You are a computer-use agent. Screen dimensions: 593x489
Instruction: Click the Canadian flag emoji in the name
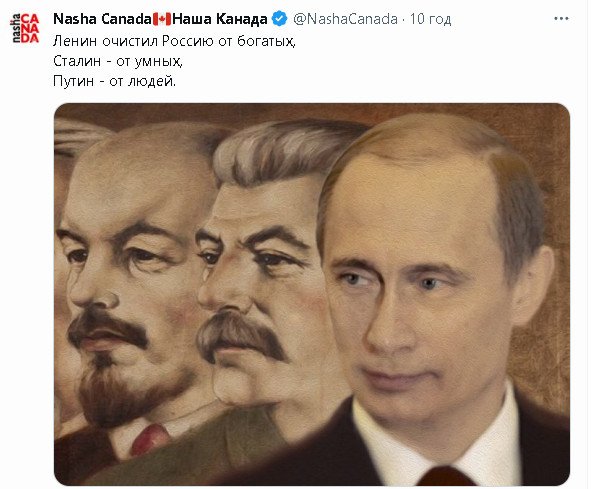162,19
